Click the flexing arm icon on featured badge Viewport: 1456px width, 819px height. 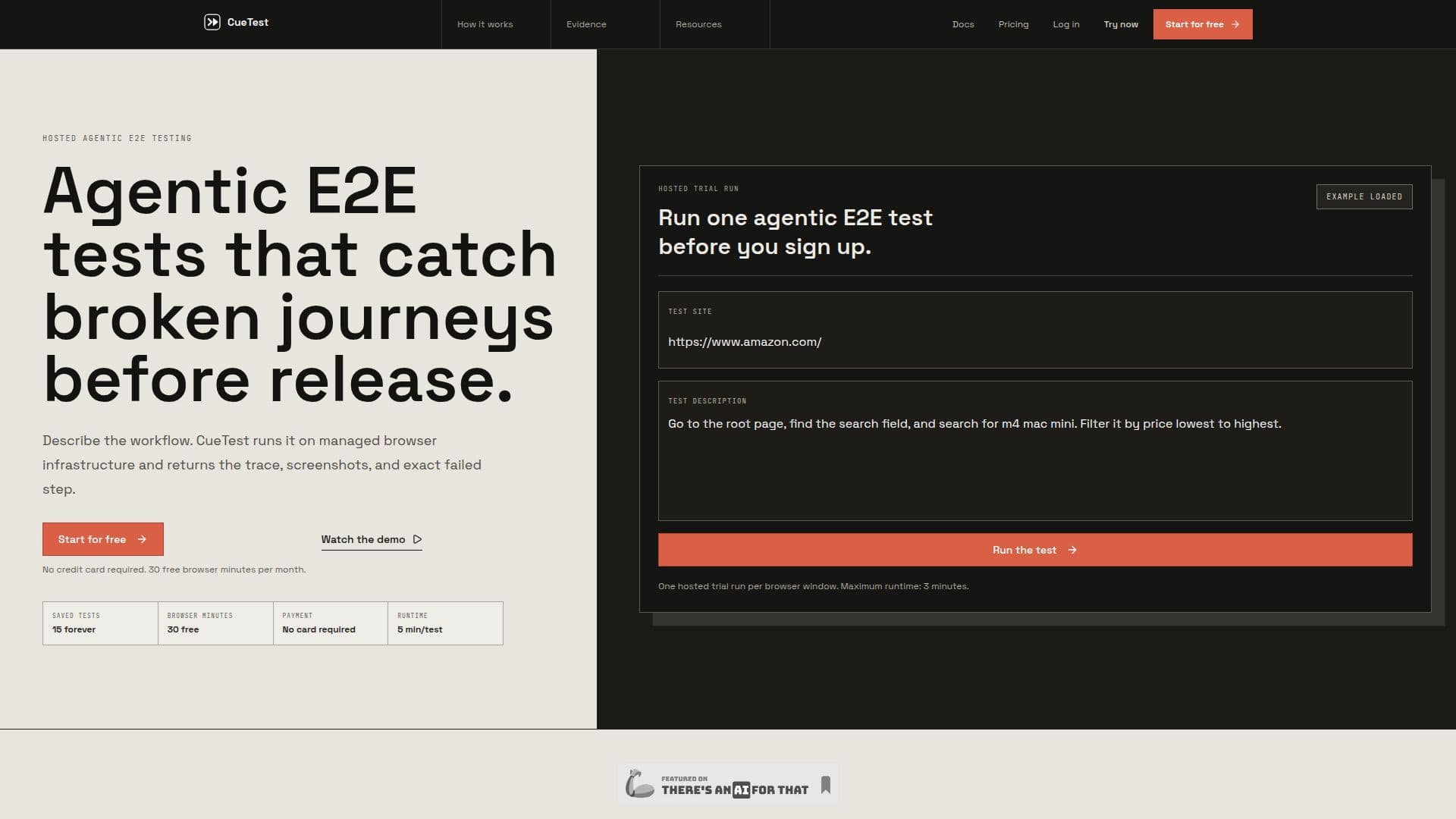[639, 783]
